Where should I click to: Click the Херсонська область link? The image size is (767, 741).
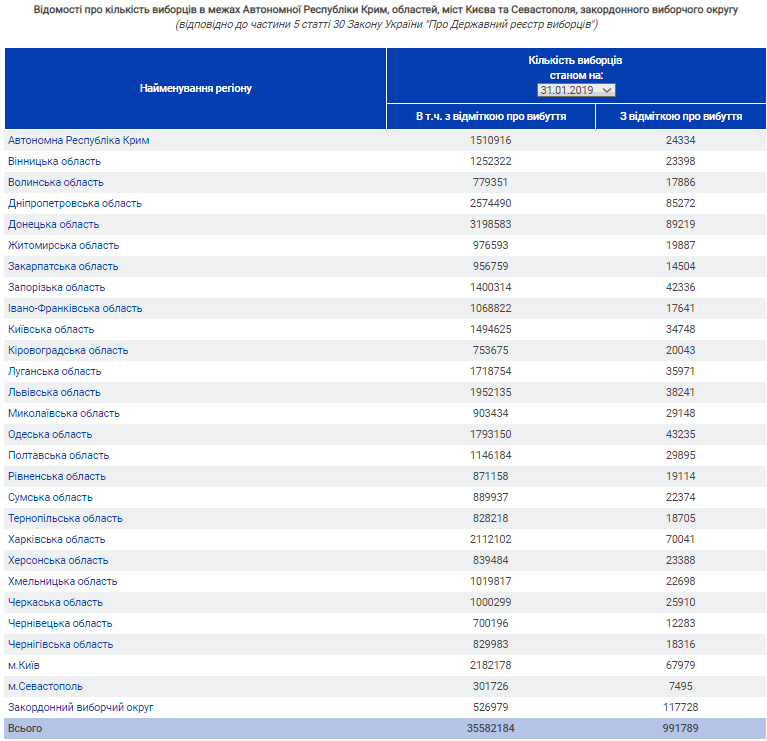click(x=58, y=561)
